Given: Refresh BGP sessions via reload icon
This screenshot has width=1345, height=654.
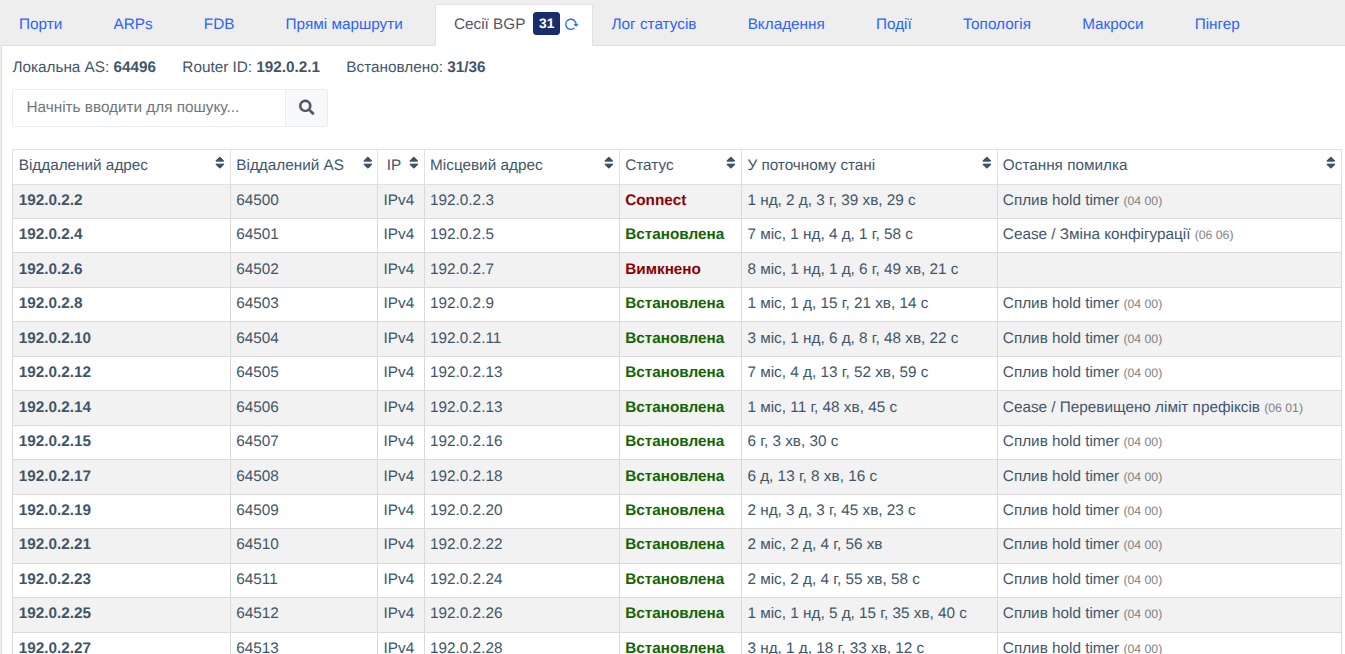Looking at the screenshot, I should [572, 25].
